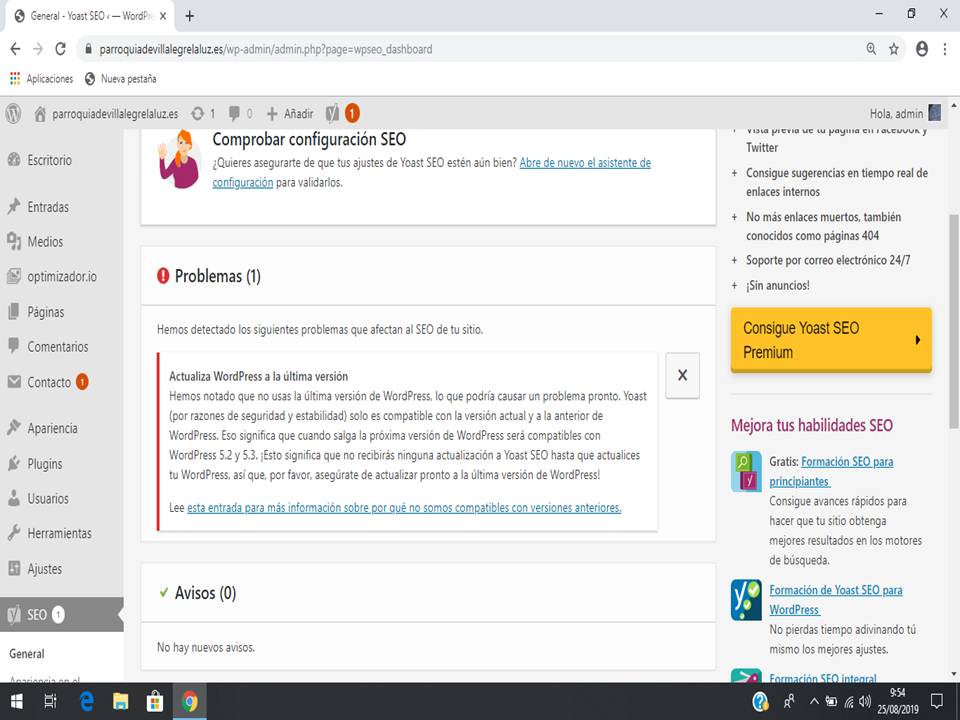960x720 pixels.
Task: Open Nueva pestaña bookmark
Action: (x=121, y=79)
